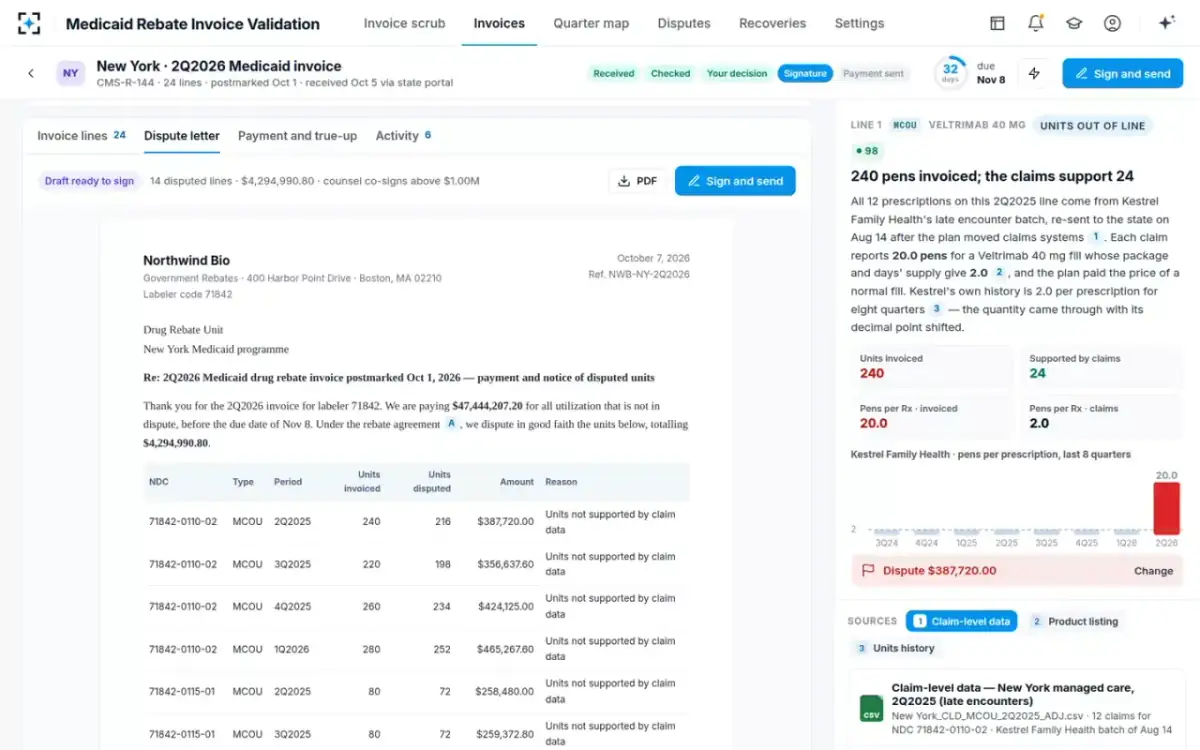The width and height of the screenshot is (1200, 750).
Task: Click the Dispute $387,720.00 banner
Action: pos(1017,571)
